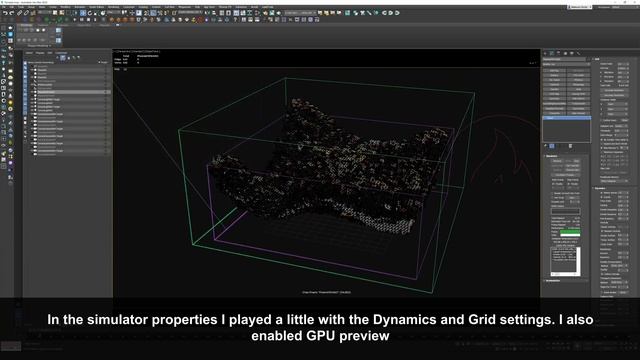The width and height of the screenshot is (640, 360).
Task: Switch to Freeform ribbon tab
Action: tap(42, 25)
